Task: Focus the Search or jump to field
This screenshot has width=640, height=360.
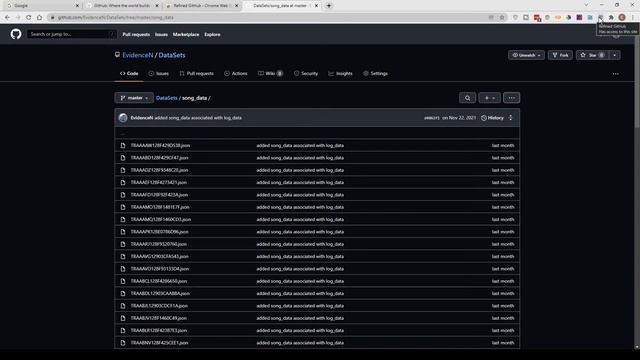Action: (72, 34)
